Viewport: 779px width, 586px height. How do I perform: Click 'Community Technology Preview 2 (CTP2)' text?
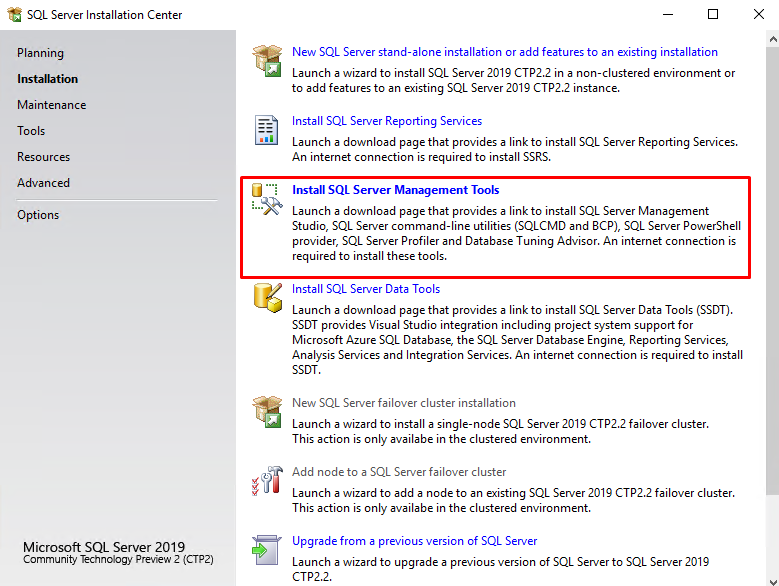point(118,559)
